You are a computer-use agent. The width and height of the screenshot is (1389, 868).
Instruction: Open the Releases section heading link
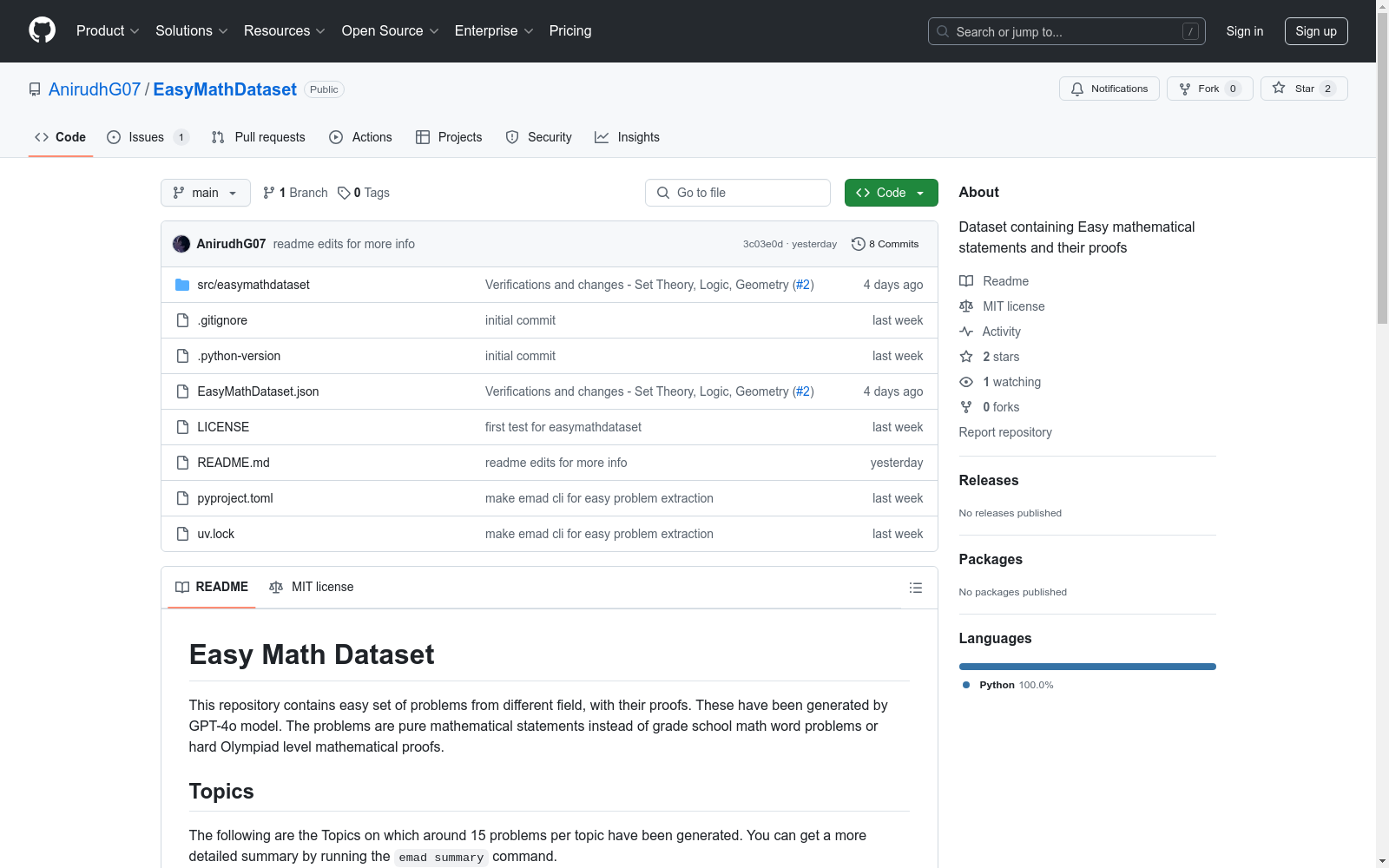tap(989, 480)
